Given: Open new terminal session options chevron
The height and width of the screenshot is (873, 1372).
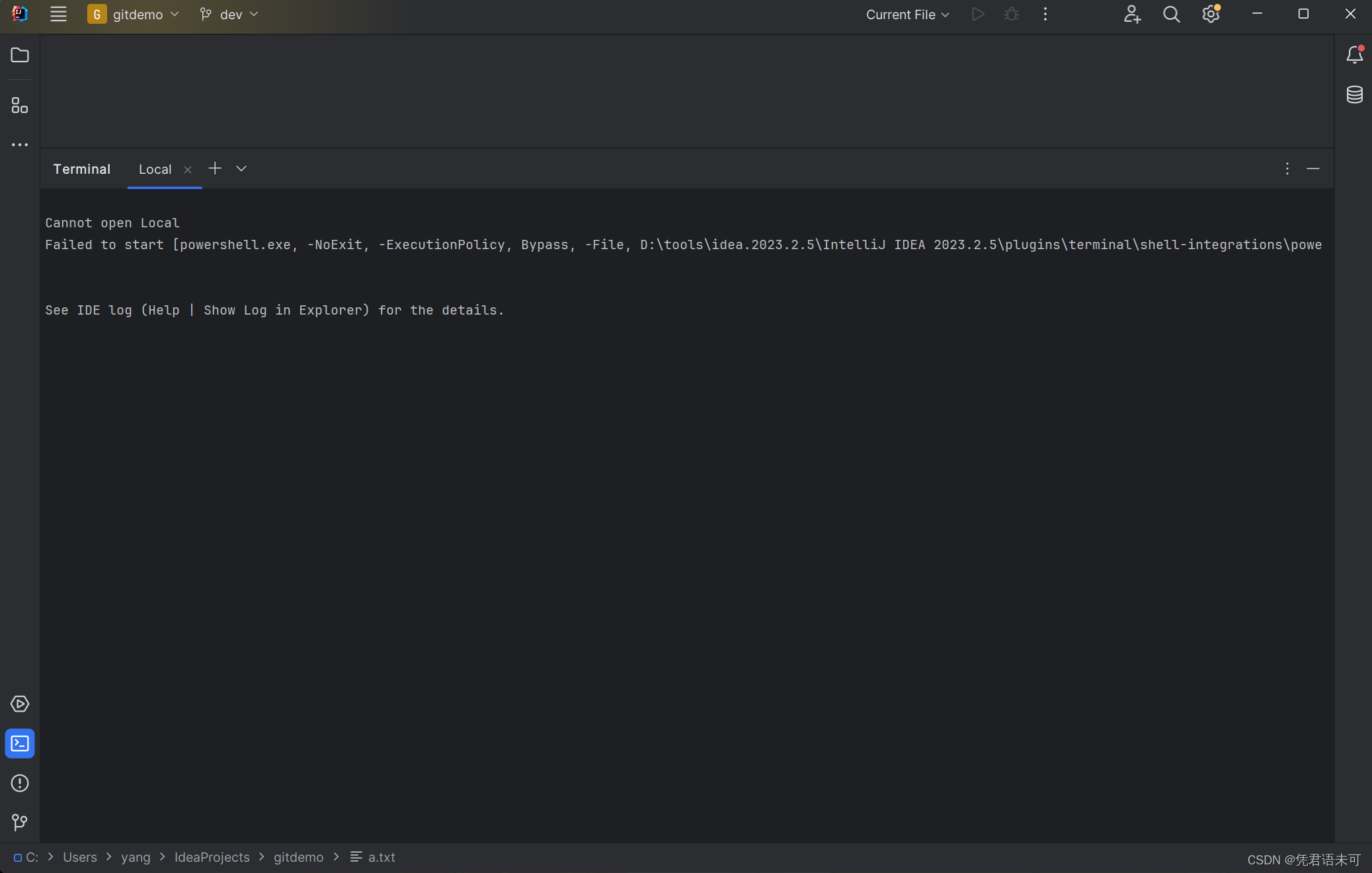Looking at the screenshot, I should (241, 169).
